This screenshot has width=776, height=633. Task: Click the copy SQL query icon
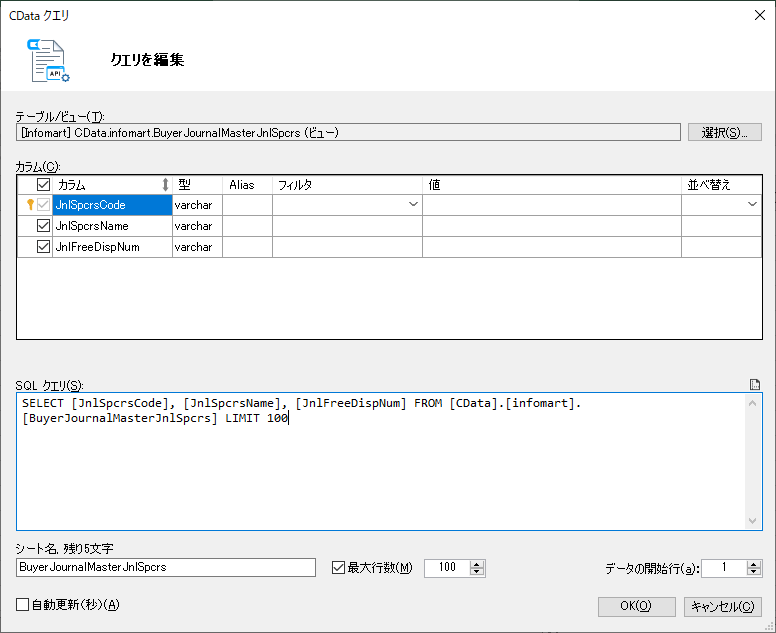pos(755,385)
